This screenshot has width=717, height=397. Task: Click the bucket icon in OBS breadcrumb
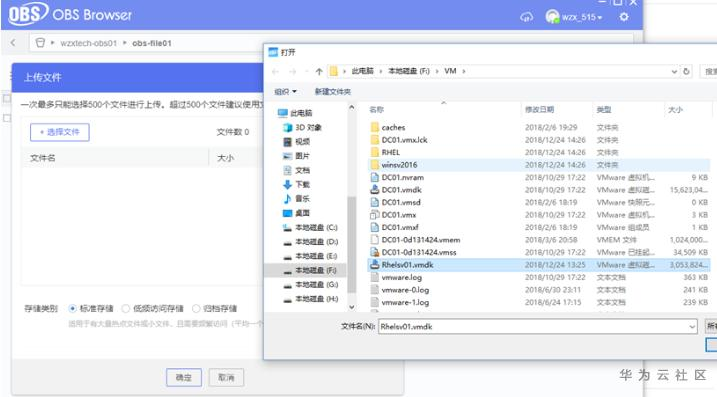(x=40, y=43)
